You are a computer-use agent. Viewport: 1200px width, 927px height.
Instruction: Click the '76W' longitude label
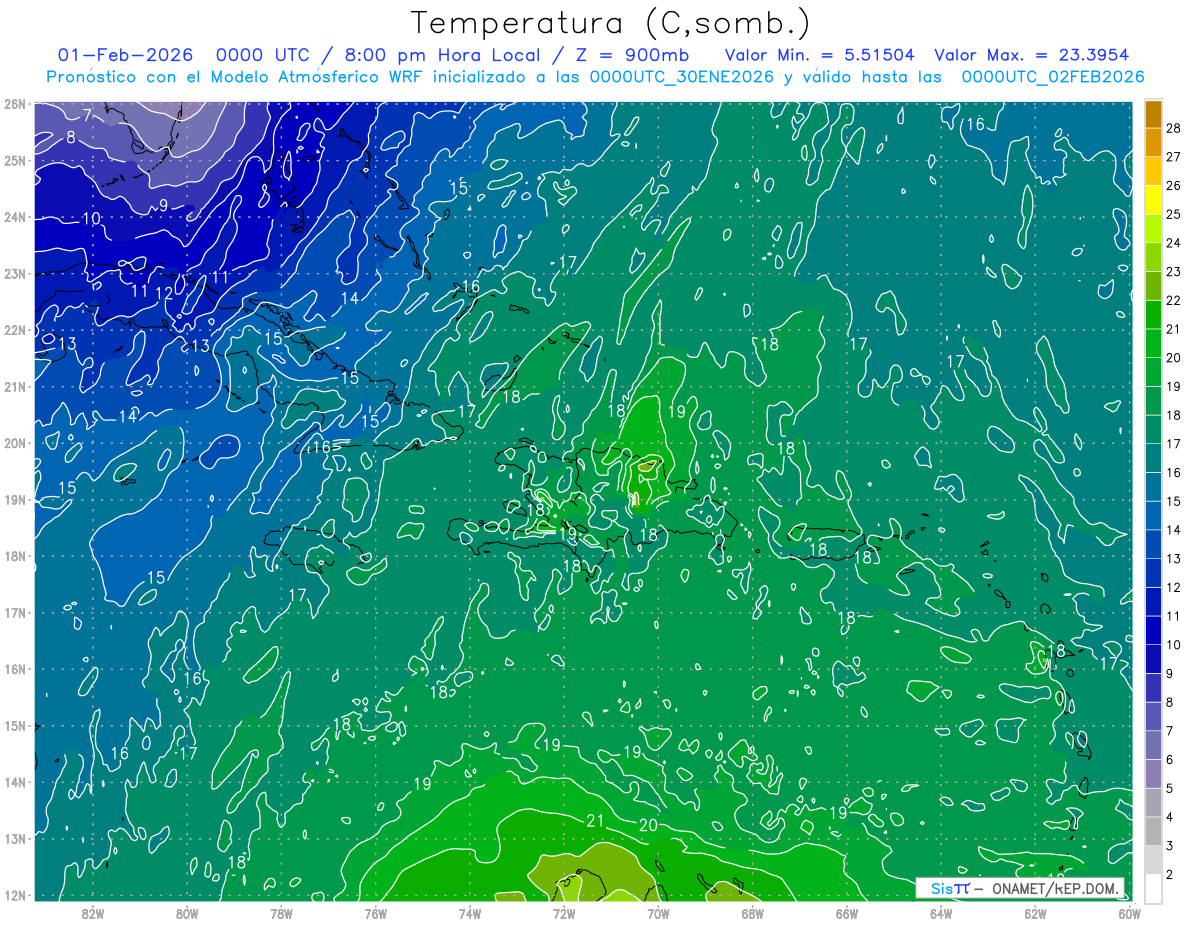[x=375, y=913]
